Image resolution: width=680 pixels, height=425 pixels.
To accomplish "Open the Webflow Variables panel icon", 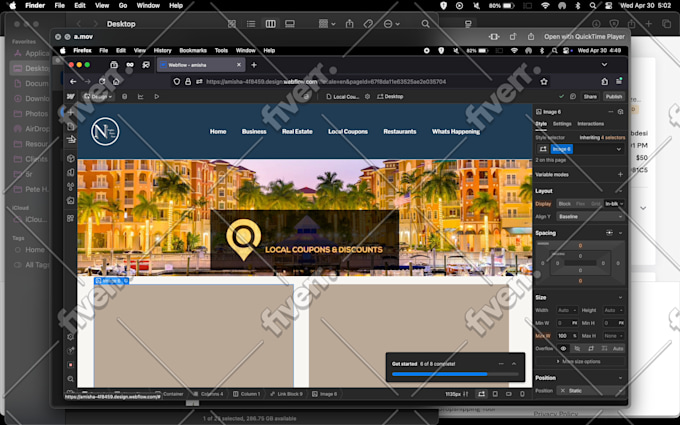I will coord(71,172).
